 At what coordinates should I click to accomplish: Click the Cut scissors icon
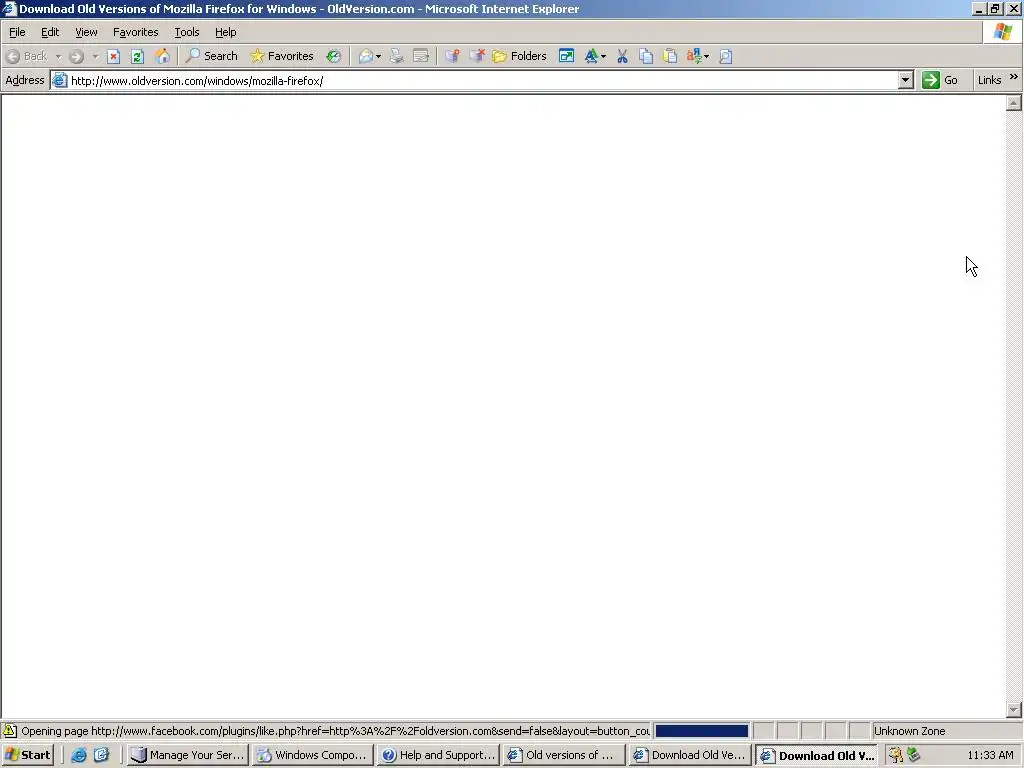[x=622, y=56]
